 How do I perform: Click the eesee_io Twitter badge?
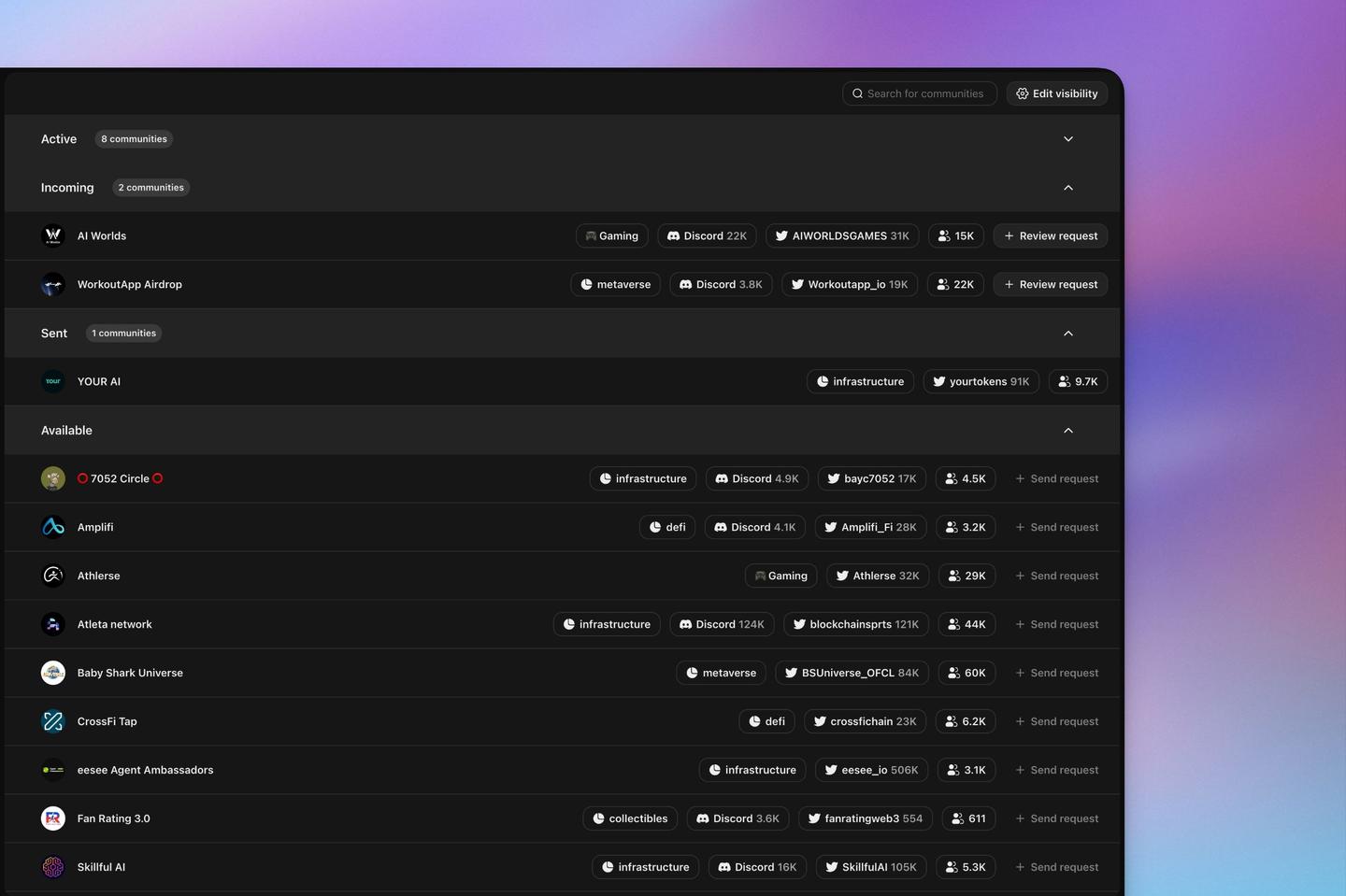pos(871,770)
